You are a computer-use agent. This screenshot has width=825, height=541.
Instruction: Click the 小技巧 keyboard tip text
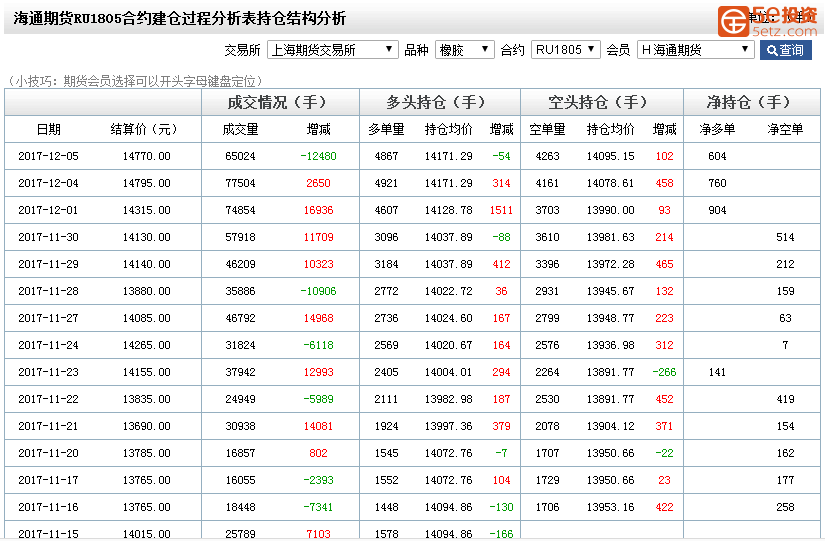click(x=135, y=81)
